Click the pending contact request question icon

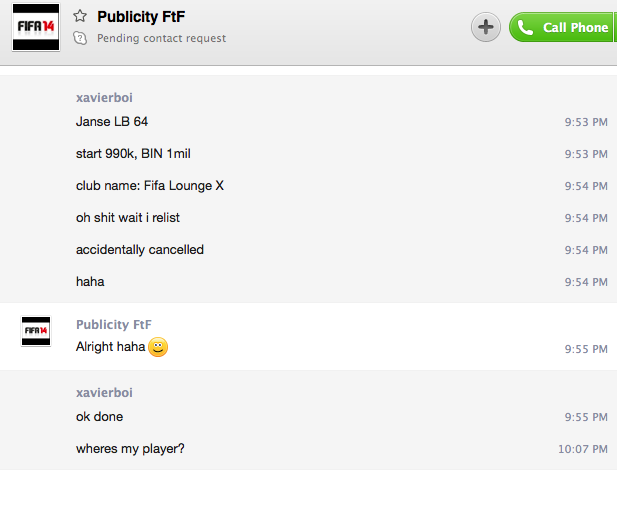(80, 38)
